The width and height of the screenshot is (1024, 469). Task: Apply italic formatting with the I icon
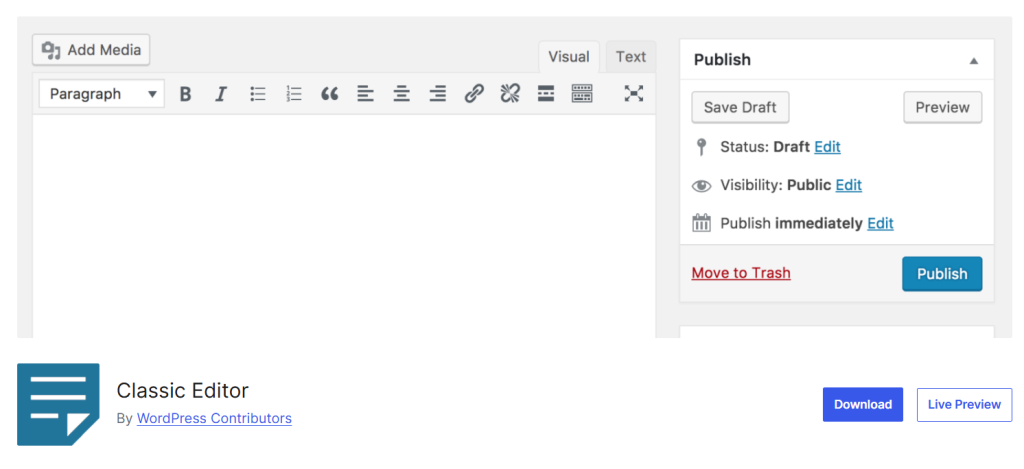tap(221, 94)
